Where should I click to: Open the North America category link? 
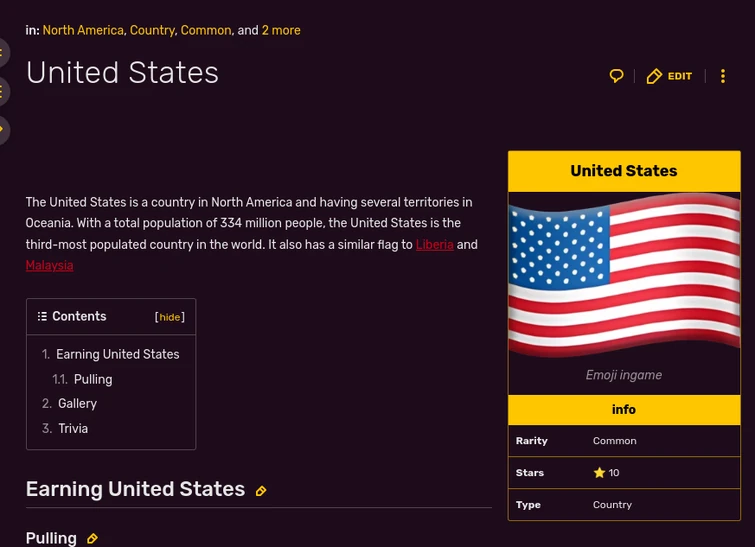(x=83, y=31)
